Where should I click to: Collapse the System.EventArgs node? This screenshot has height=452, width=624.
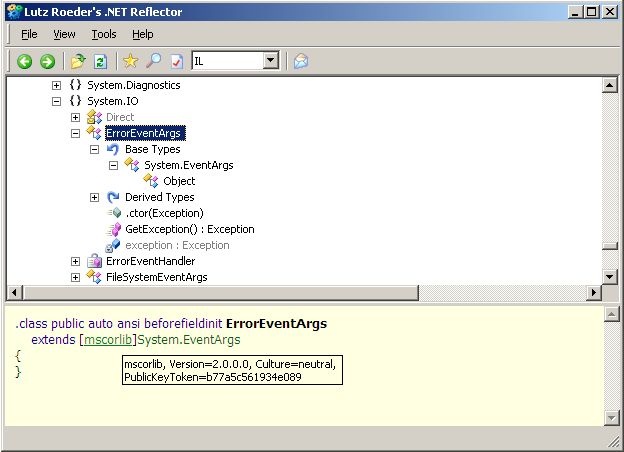113,166
